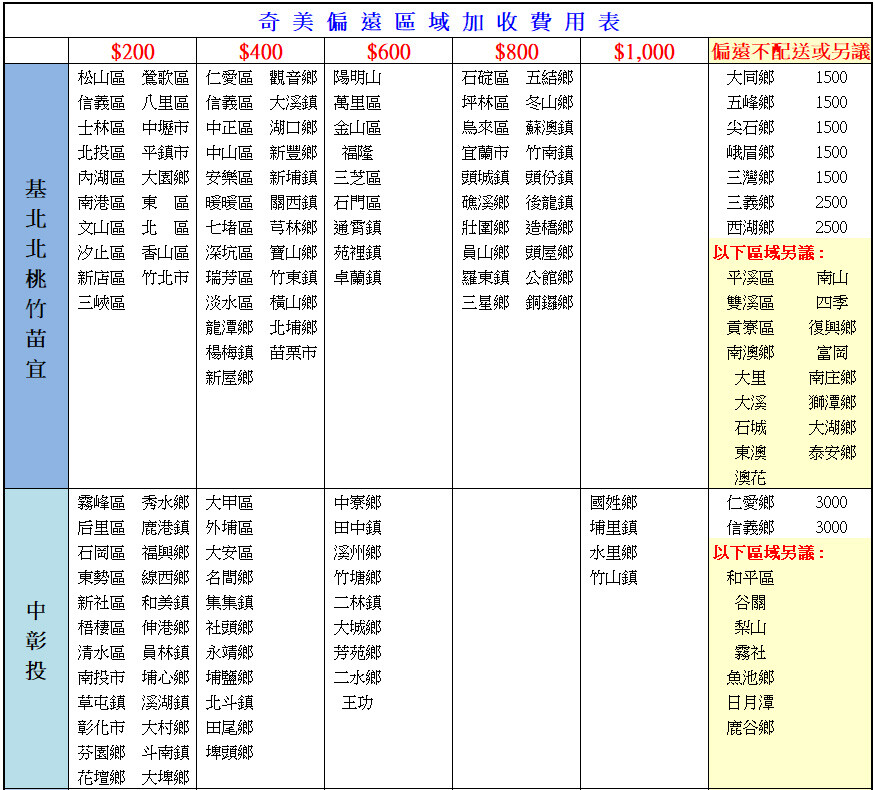Select the 霧峰區 entry

click(x=101, y=503)
